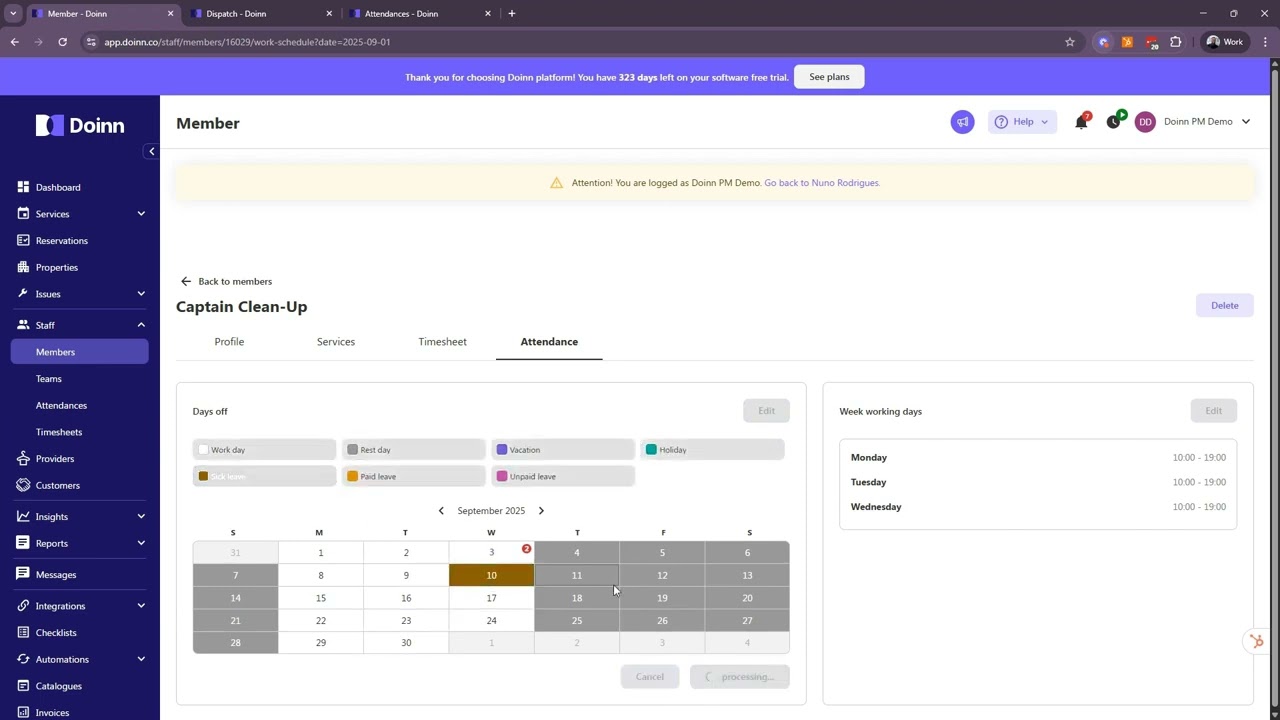The width and height of the screenshot is (1280, 720).
Task: Select the Work day legend option
Action: (264, 450)
